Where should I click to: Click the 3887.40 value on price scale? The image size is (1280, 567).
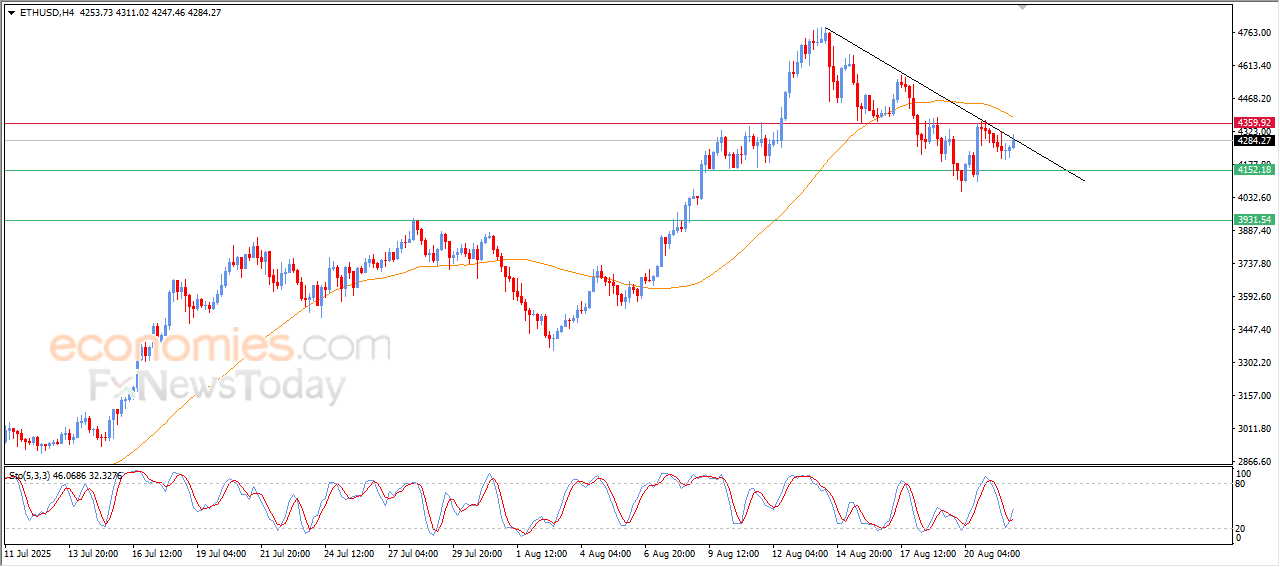(x=1253, y=231)
